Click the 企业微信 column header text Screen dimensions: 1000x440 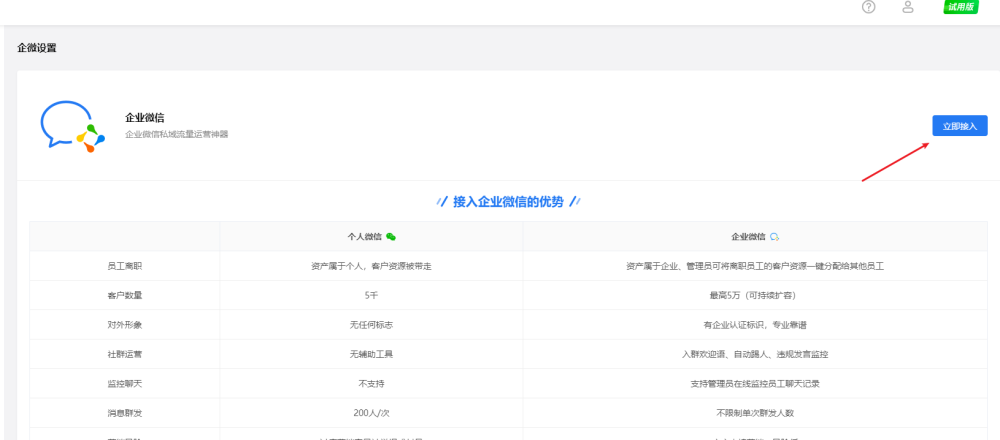pyautogui.click(x=748, y=237)
